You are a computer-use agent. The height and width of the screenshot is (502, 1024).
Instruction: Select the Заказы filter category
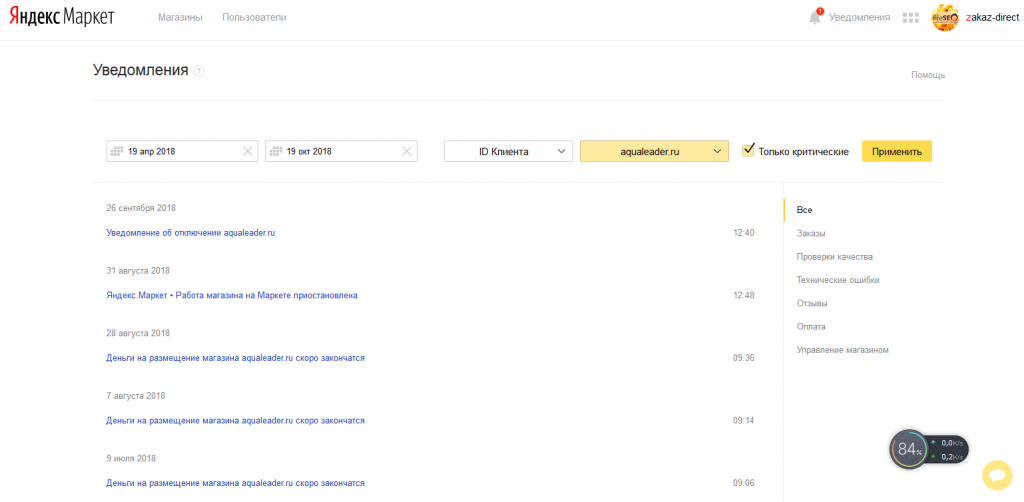click(x=811, y=233)
